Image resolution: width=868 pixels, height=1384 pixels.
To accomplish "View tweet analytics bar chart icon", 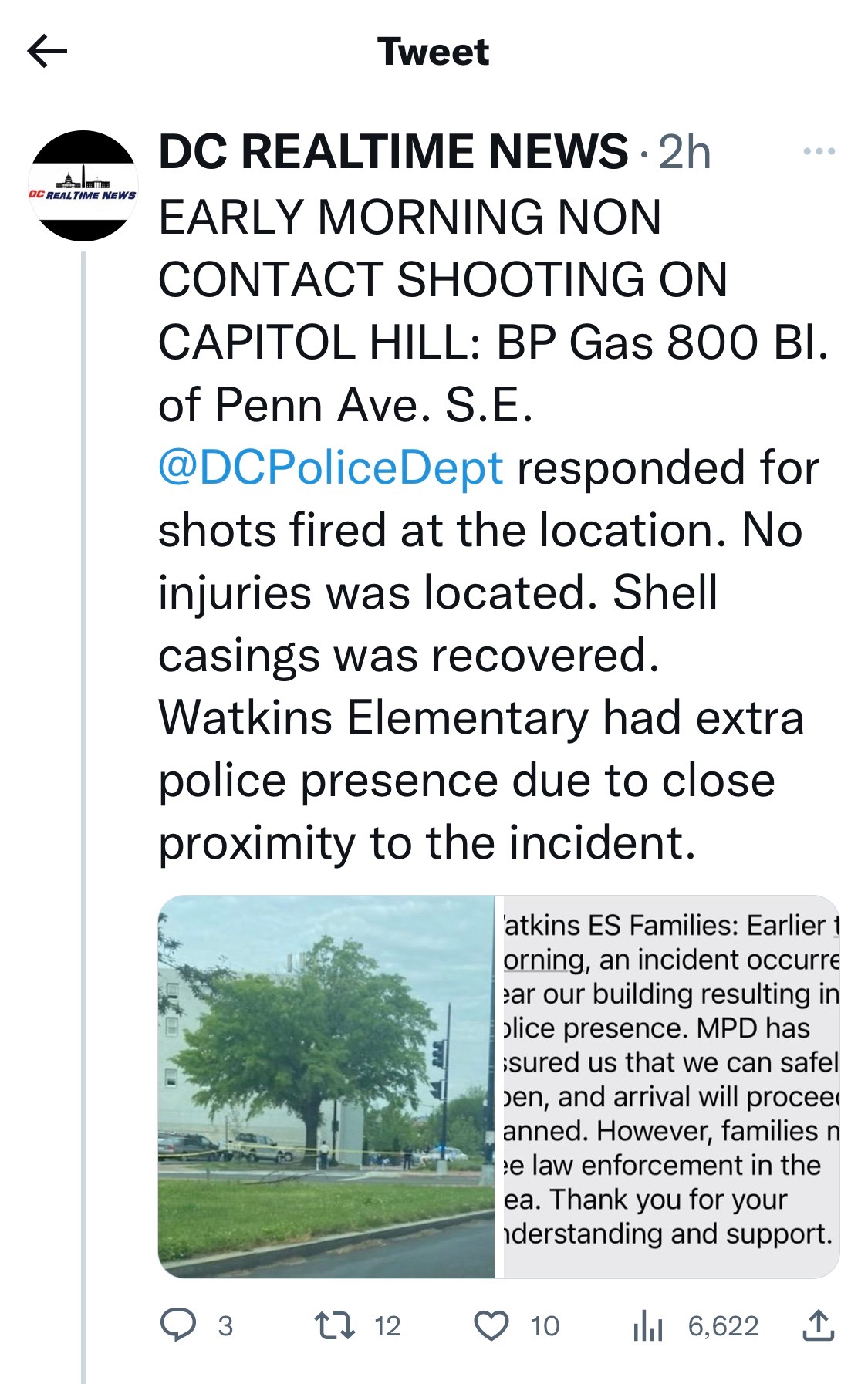I will click(x=647, y=1326).
